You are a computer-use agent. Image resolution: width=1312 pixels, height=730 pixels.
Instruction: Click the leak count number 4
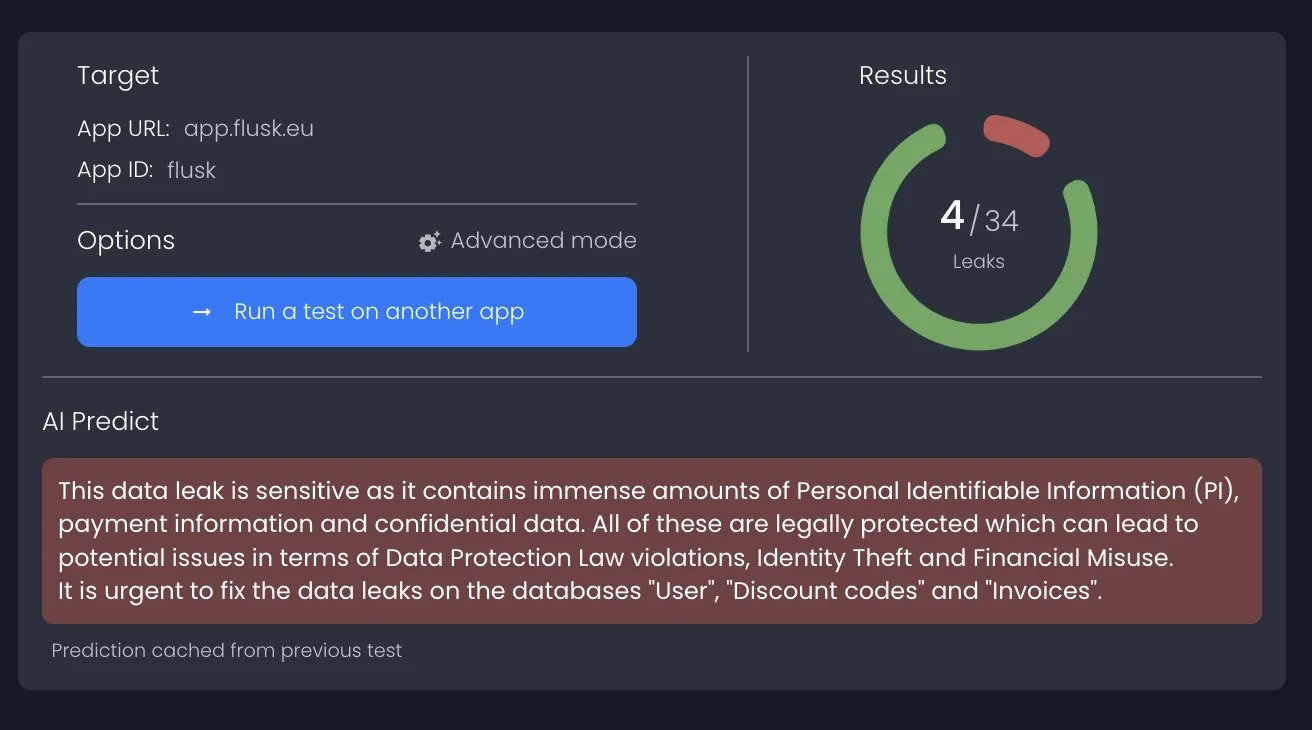pos(952,216)
